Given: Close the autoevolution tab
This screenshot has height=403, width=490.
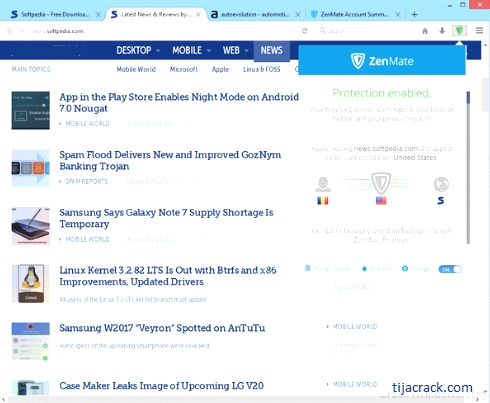Looking at the screenshot, I should [x=298, y=14].
